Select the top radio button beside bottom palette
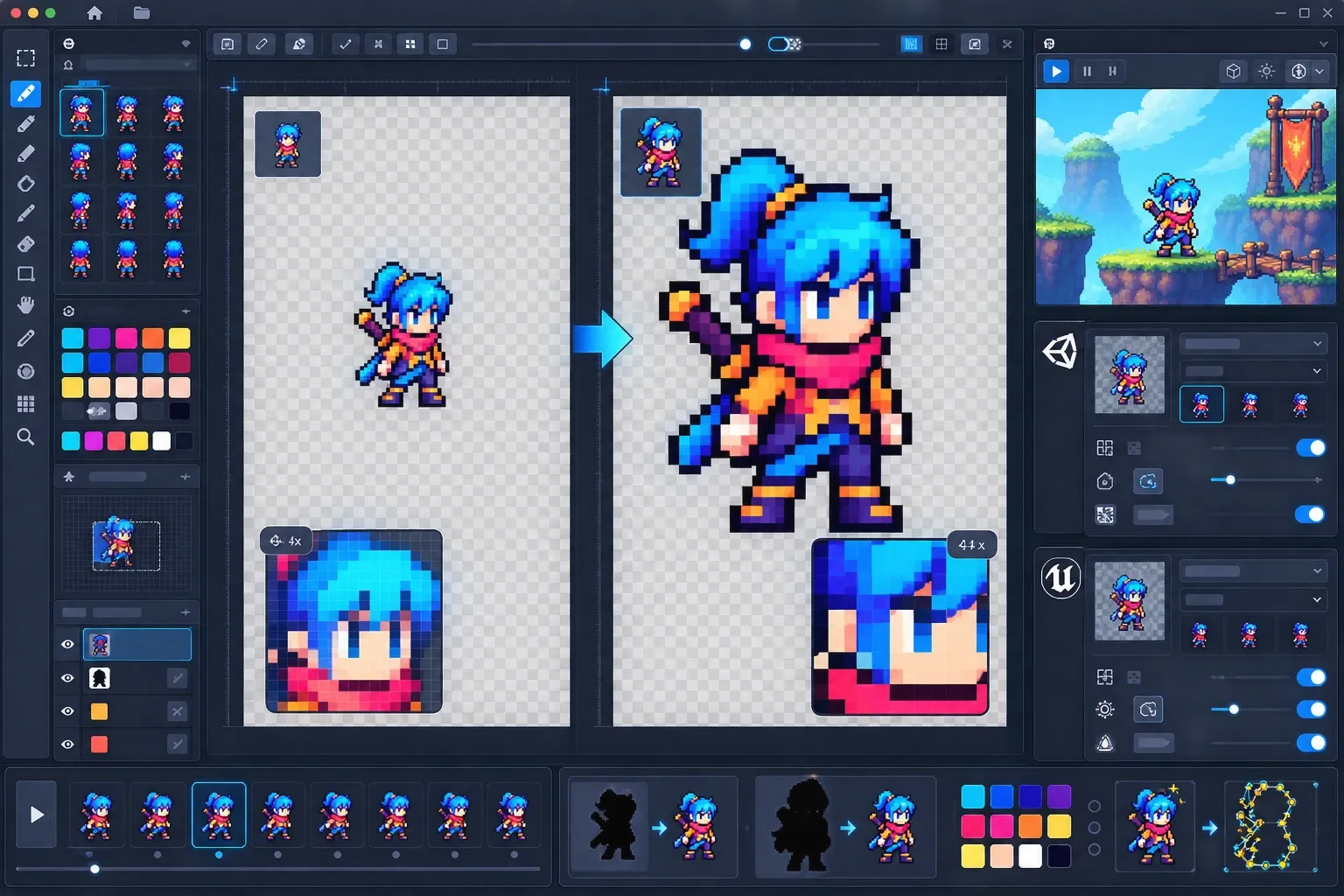Viewport: 1344px width, 896px height. click(x=1094, y=806)
